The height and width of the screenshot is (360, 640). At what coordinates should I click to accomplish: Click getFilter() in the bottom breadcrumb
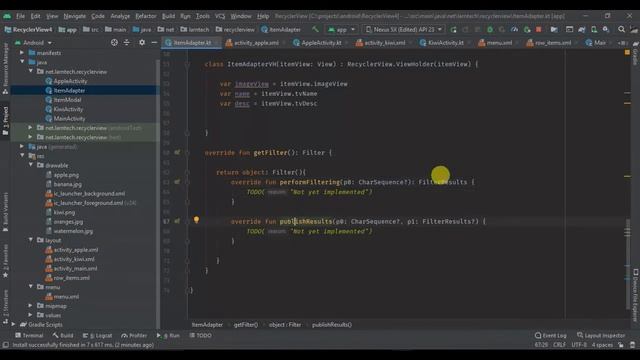246,324
